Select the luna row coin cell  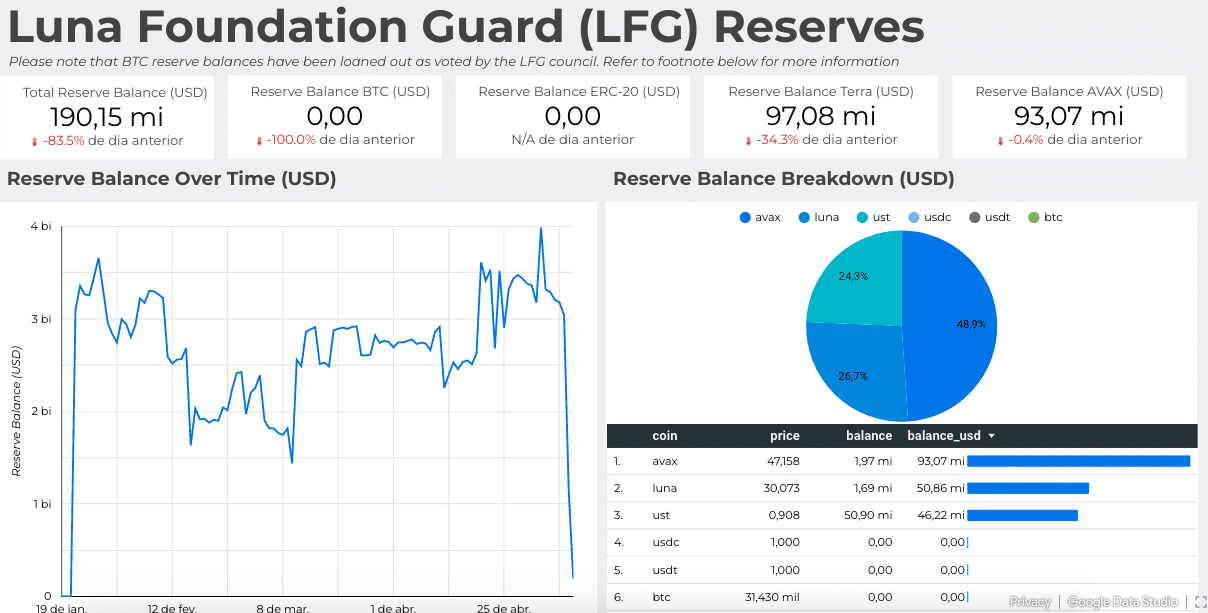pos(665,488)
